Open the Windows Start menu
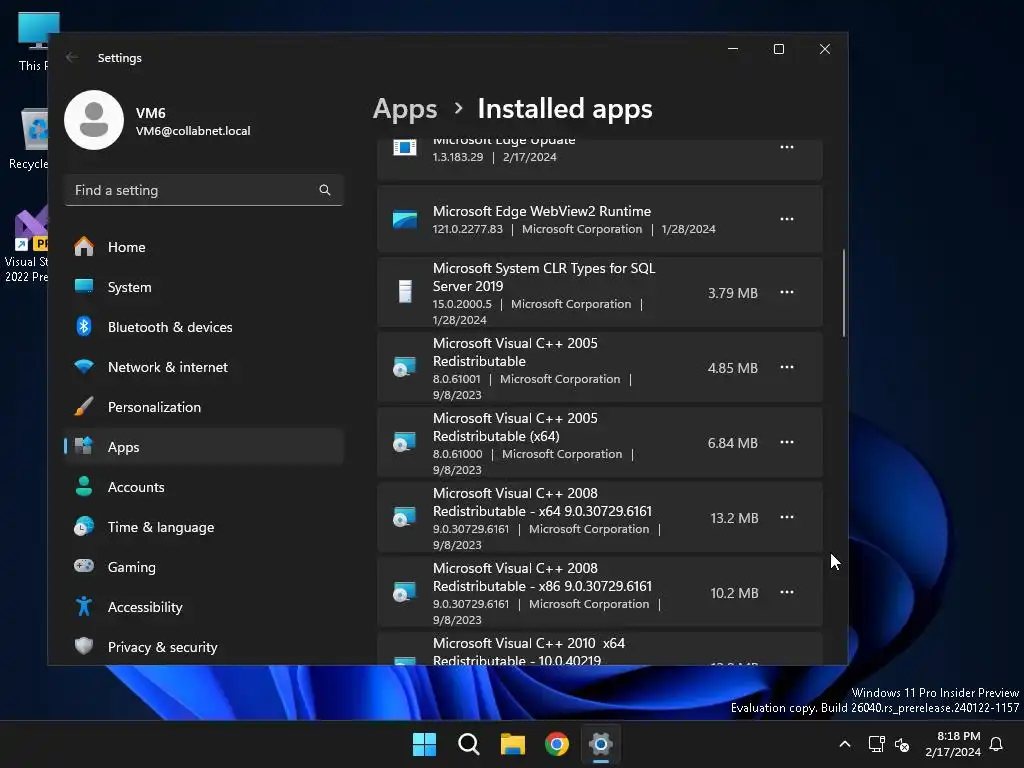Viewport: 1024px width, 768px height. (424, 744)
